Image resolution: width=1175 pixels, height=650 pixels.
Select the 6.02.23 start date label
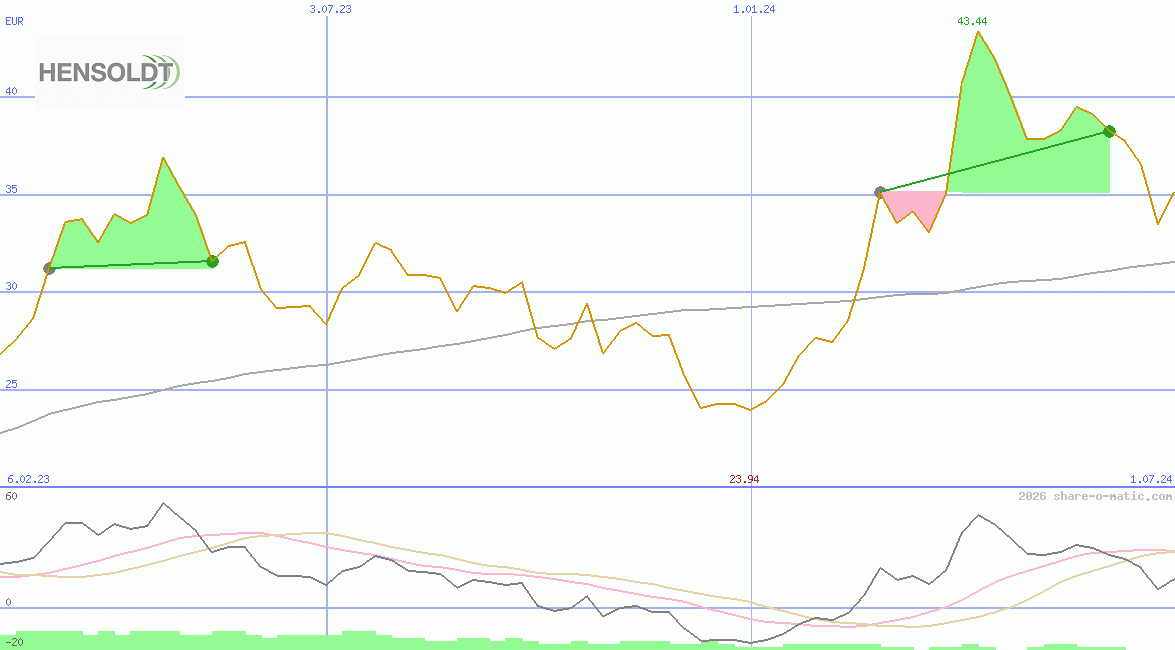pos(28,479)
